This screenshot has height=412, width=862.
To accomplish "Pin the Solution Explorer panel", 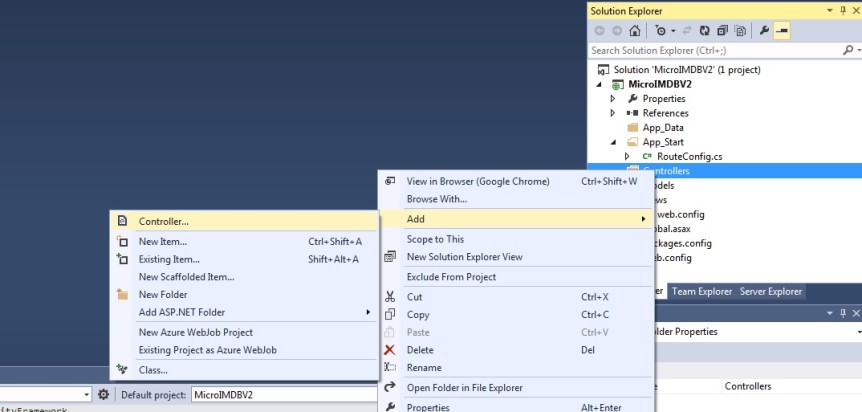I will point(842,10).
